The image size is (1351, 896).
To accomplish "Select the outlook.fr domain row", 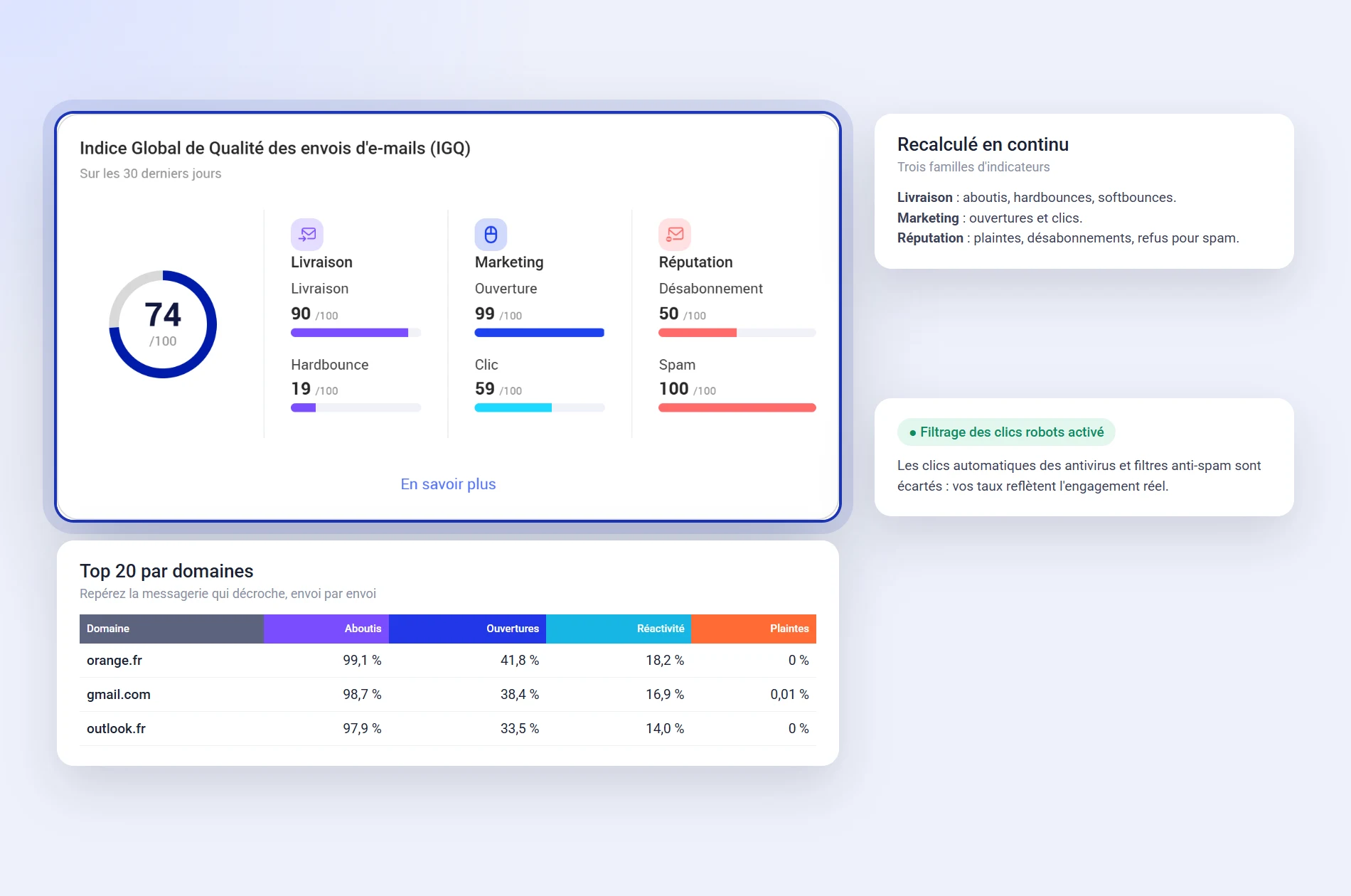I will coord(448,729).
